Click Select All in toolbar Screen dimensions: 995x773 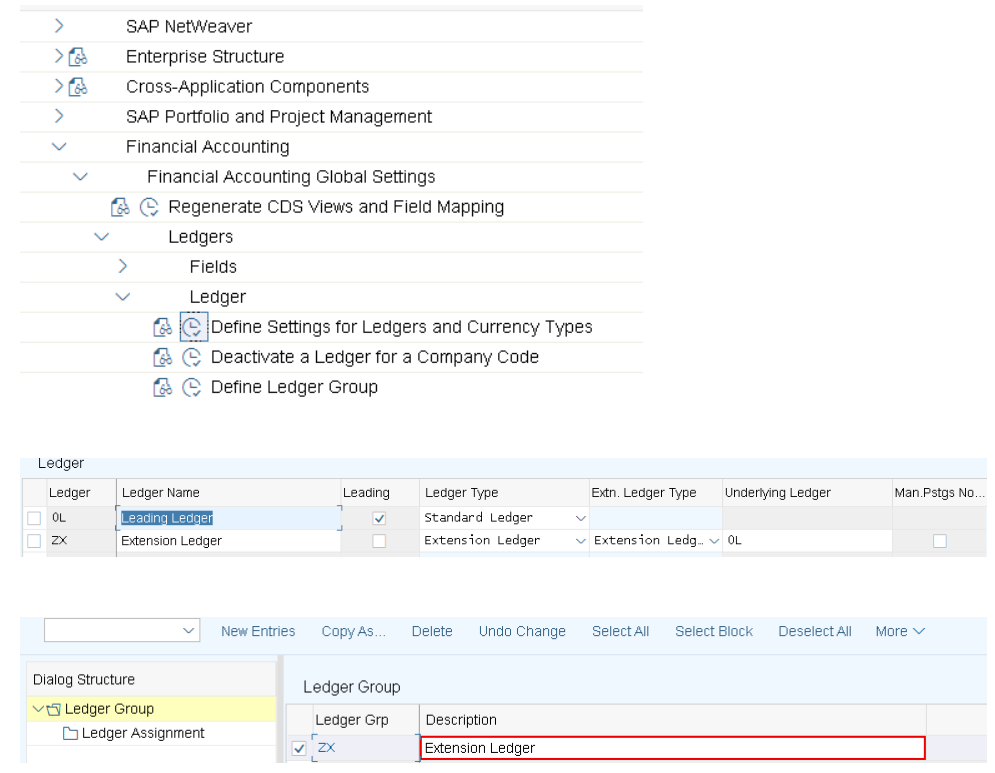[621, 631]
